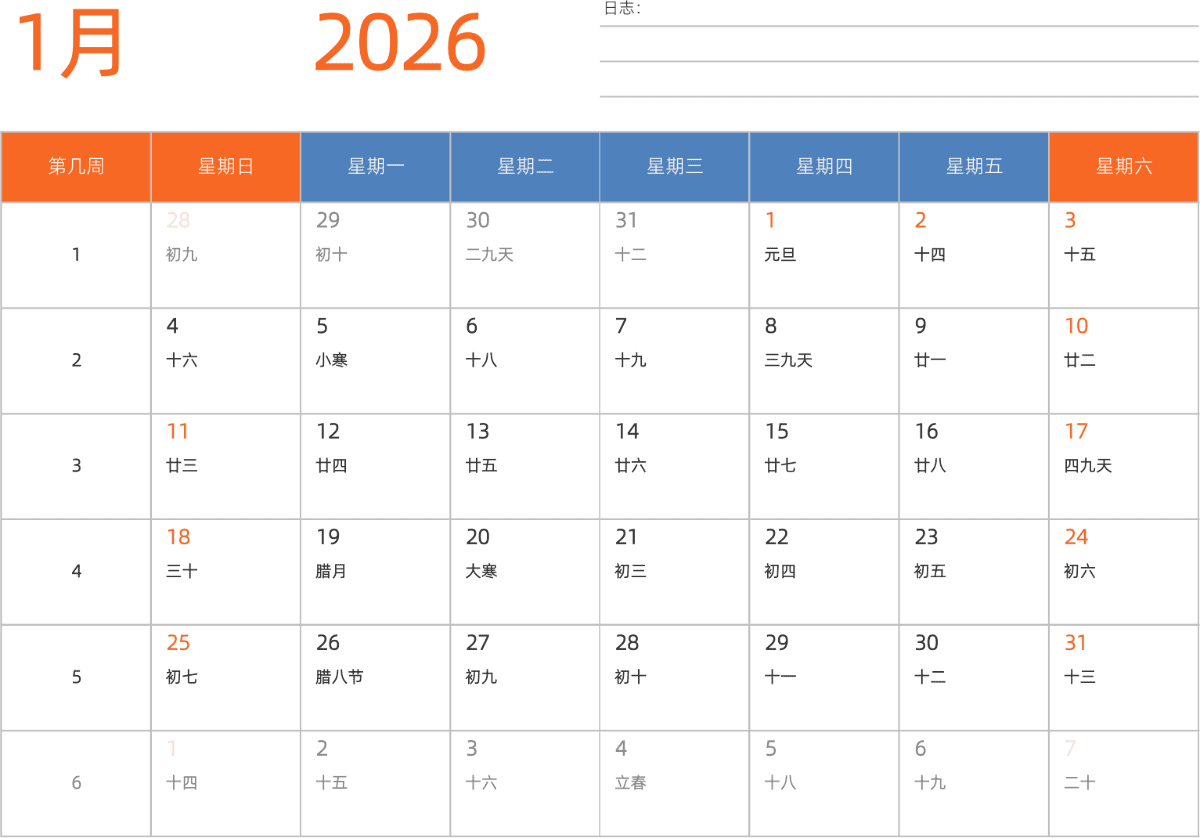Select the 星期一 column header
This screenshot has height=838, width=1200.
[376, 167]
